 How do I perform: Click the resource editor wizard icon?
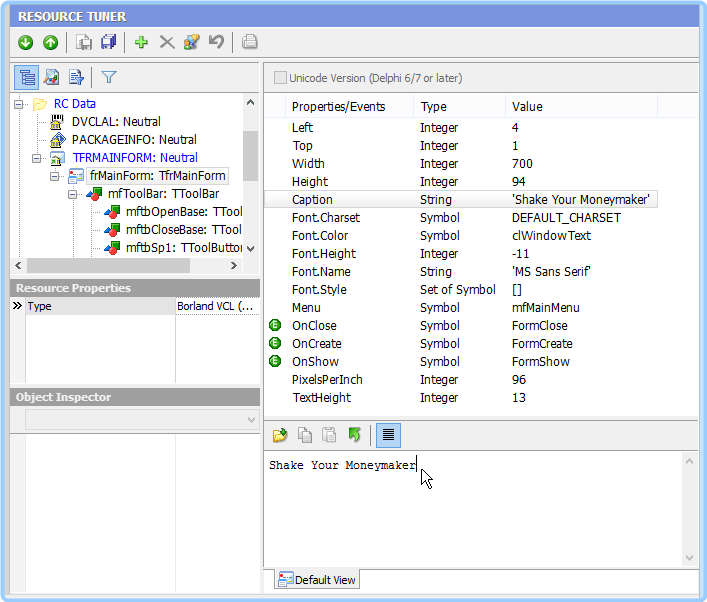click(x=192, y=42)
